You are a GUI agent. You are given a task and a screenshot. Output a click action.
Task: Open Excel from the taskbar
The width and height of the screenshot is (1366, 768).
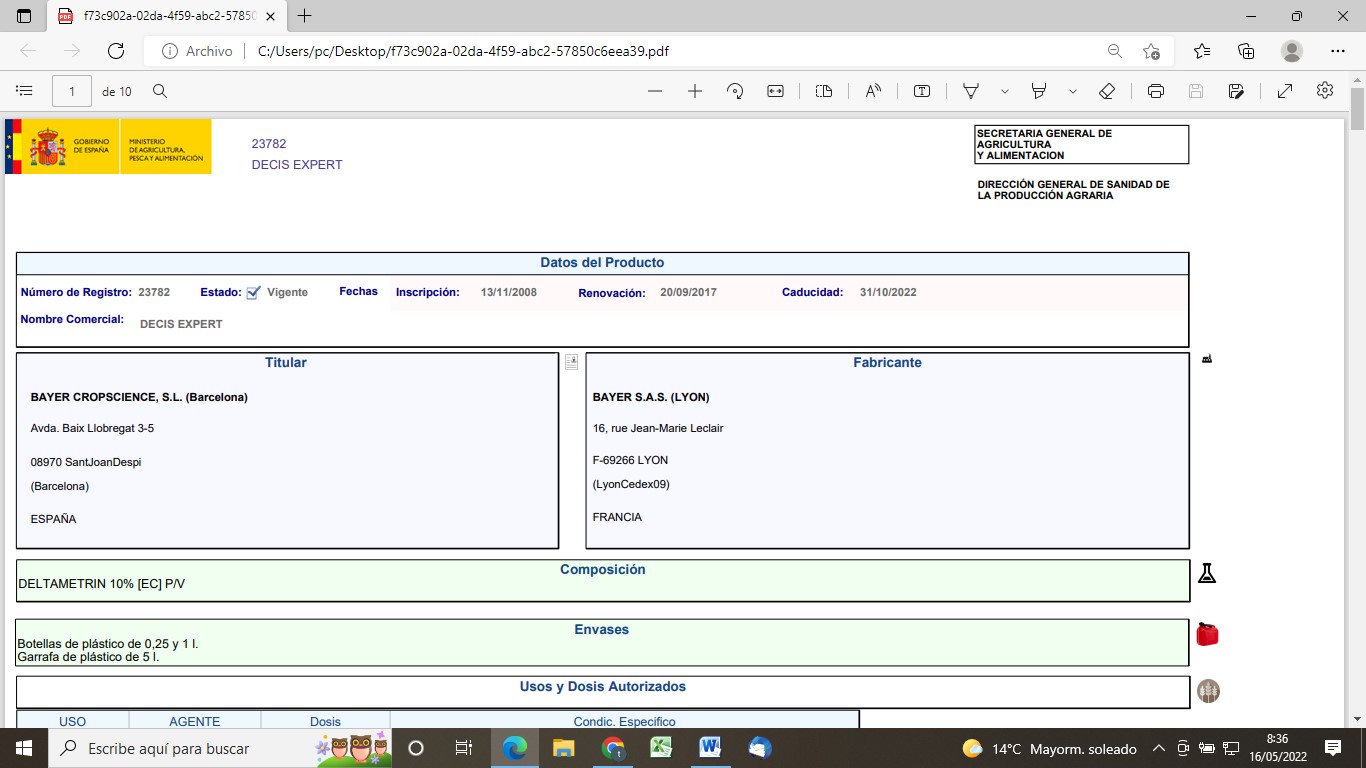[x=662, y=748]
